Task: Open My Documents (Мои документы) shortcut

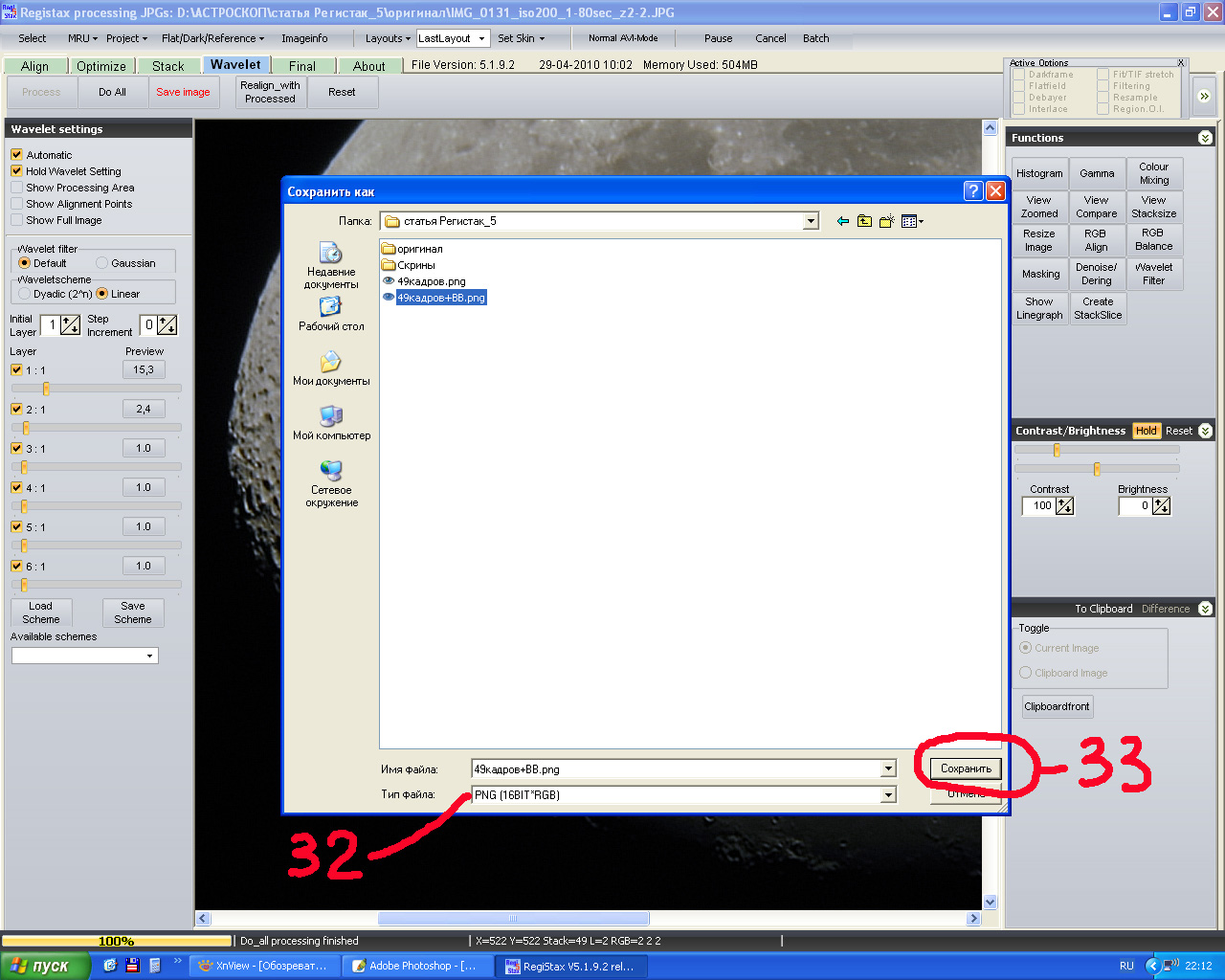Action: (x=331, y=368)
